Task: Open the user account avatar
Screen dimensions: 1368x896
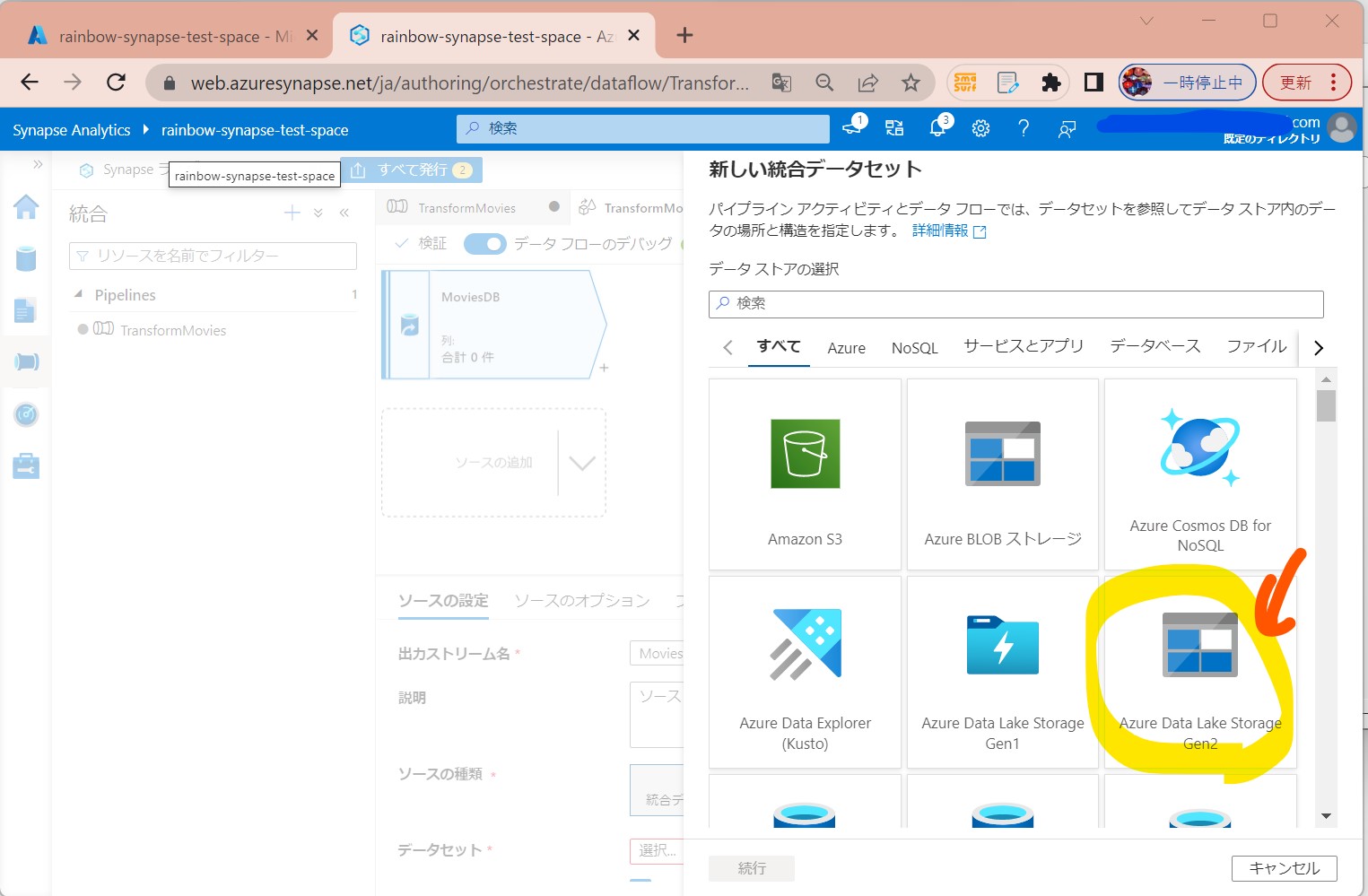Action: tap(1342, 128)
